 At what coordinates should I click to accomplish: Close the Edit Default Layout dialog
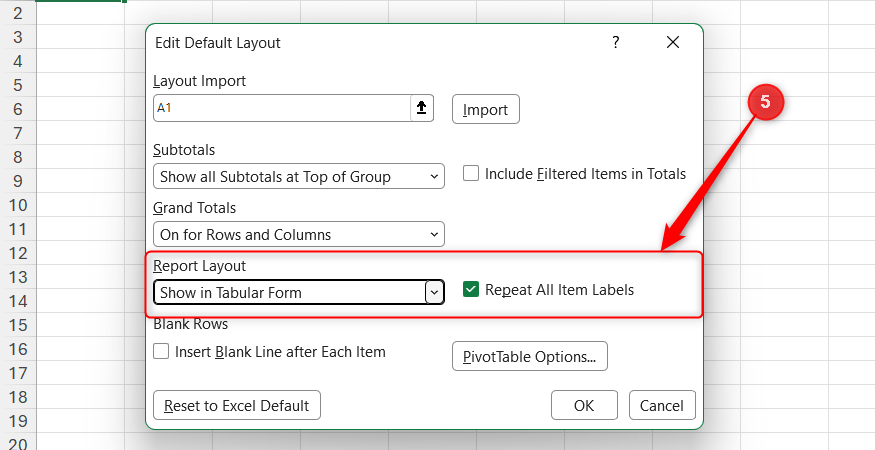click(x=673, y=42)
